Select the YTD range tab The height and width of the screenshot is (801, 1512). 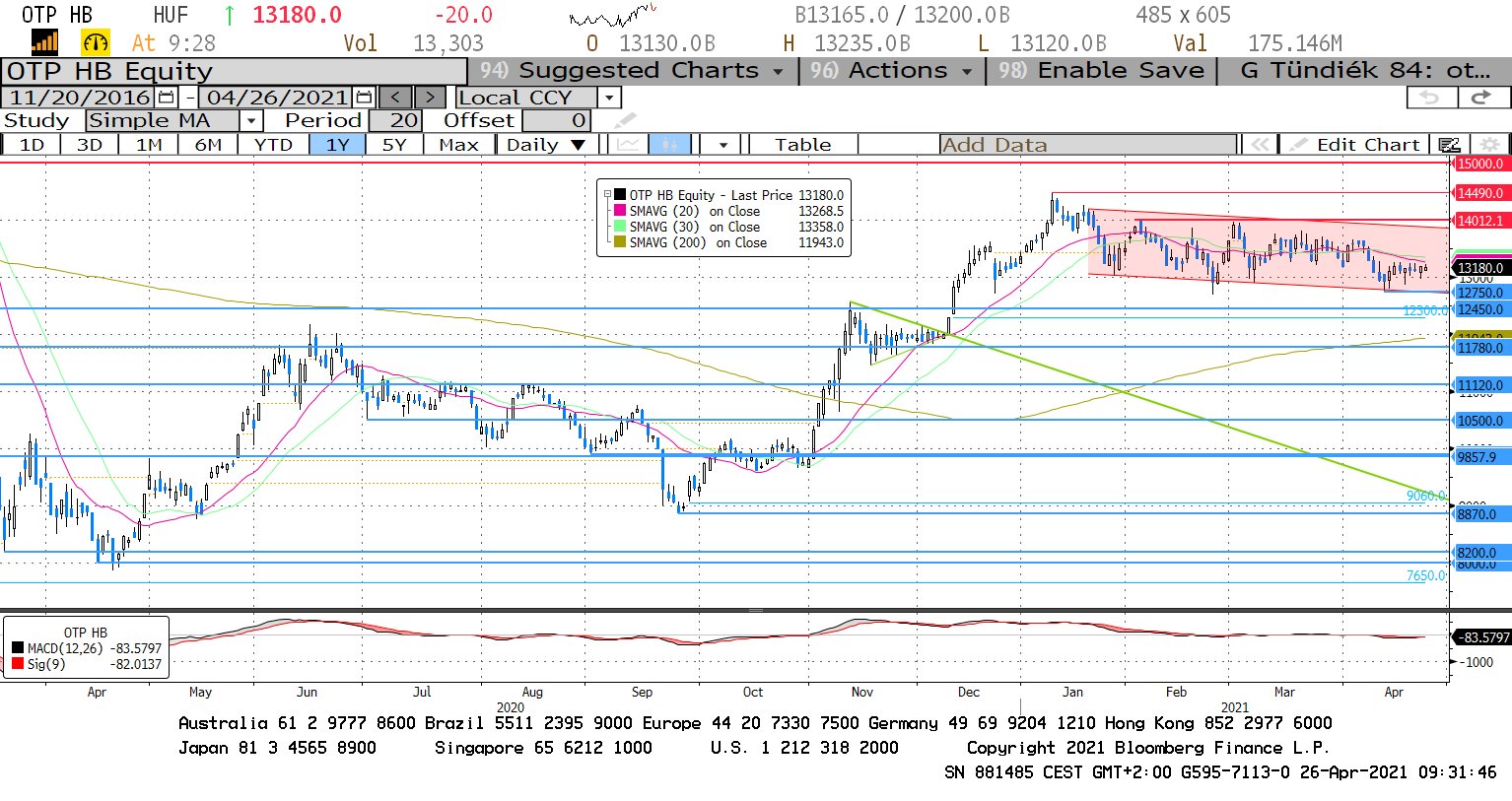[x=273, y=145]
